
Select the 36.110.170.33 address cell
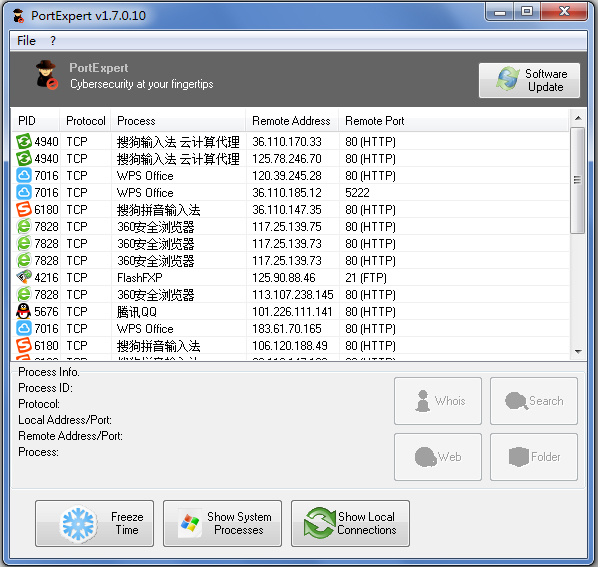pyautogui.click(x=287, y=141)
